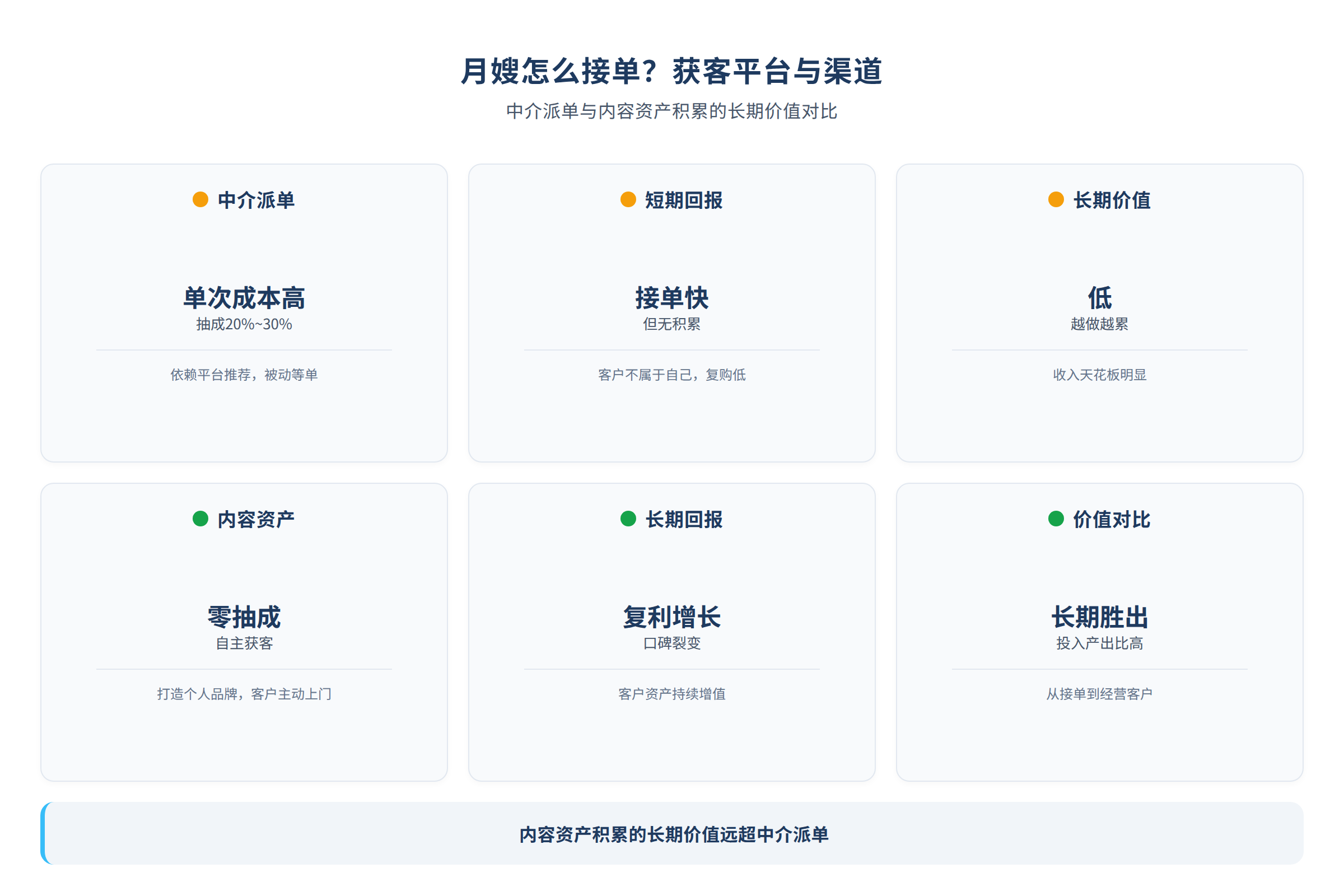Click the 自主获客 text

click(x=244, y=643)
